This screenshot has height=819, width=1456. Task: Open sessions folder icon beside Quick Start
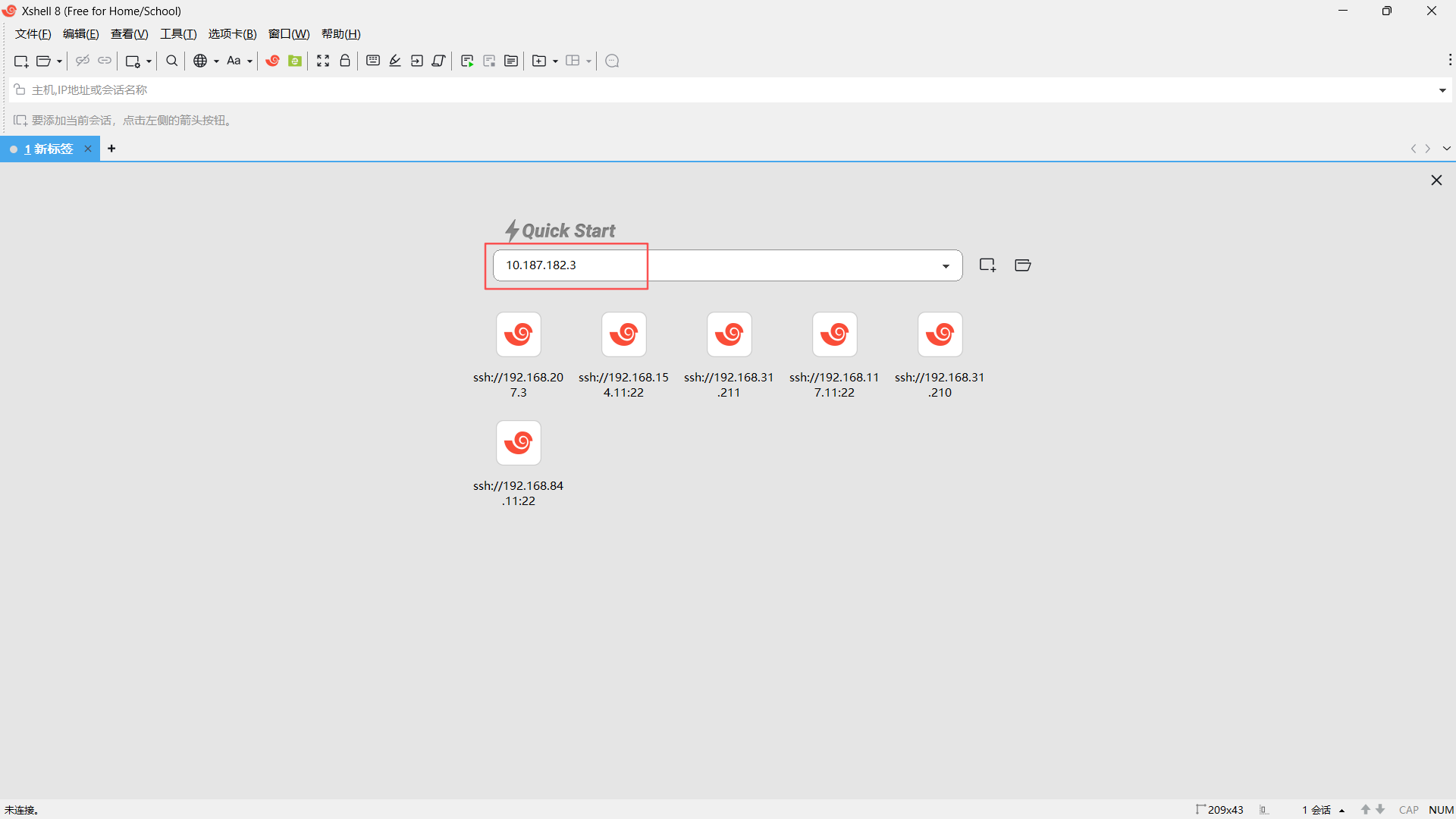pos(1023,265)
